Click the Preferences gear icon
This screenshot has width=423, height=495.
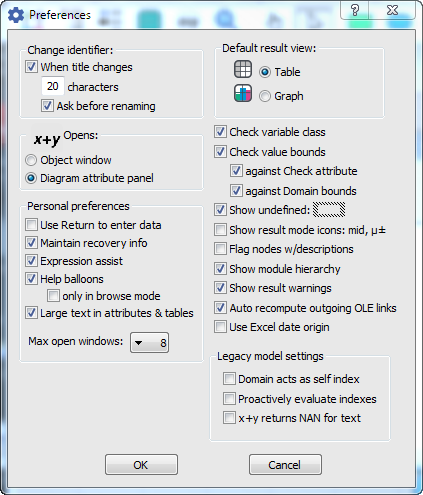[x=16, y=15]
